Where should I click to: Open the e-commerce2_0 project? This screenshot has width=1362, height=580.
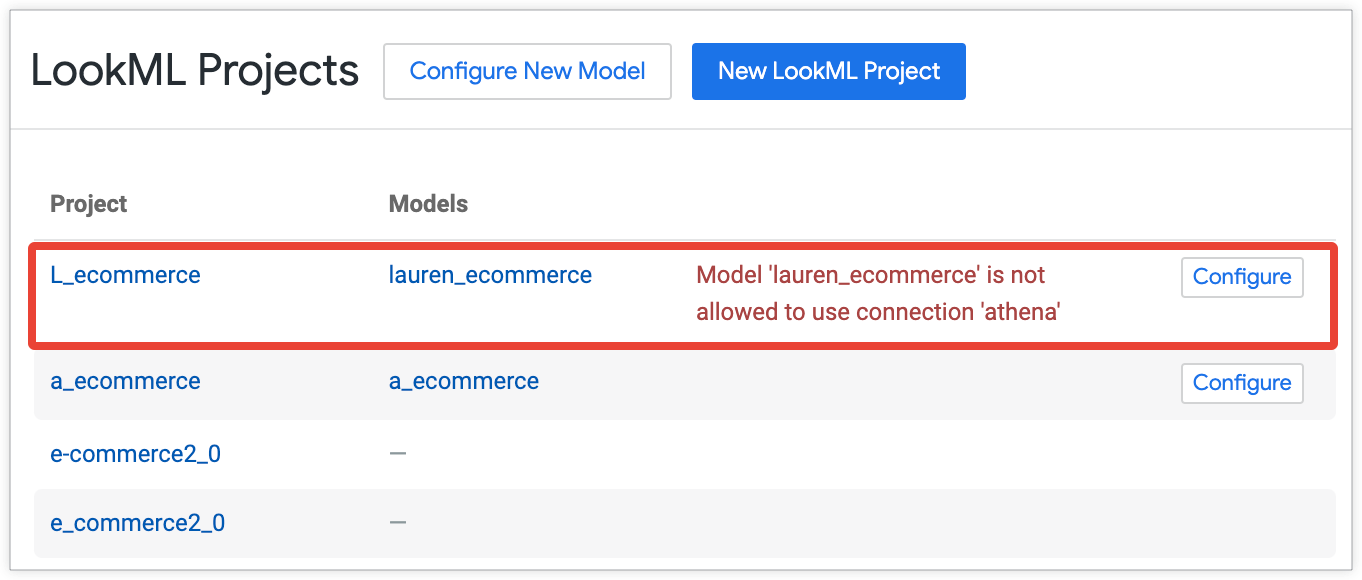coord(135,453)
